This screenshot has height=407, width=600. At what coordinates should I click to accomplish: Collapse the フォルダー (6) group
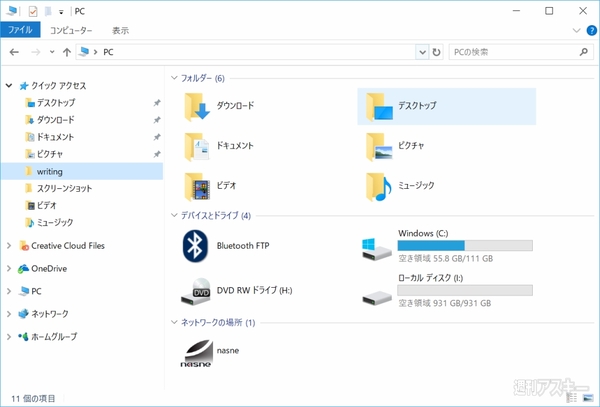[174, 78]
